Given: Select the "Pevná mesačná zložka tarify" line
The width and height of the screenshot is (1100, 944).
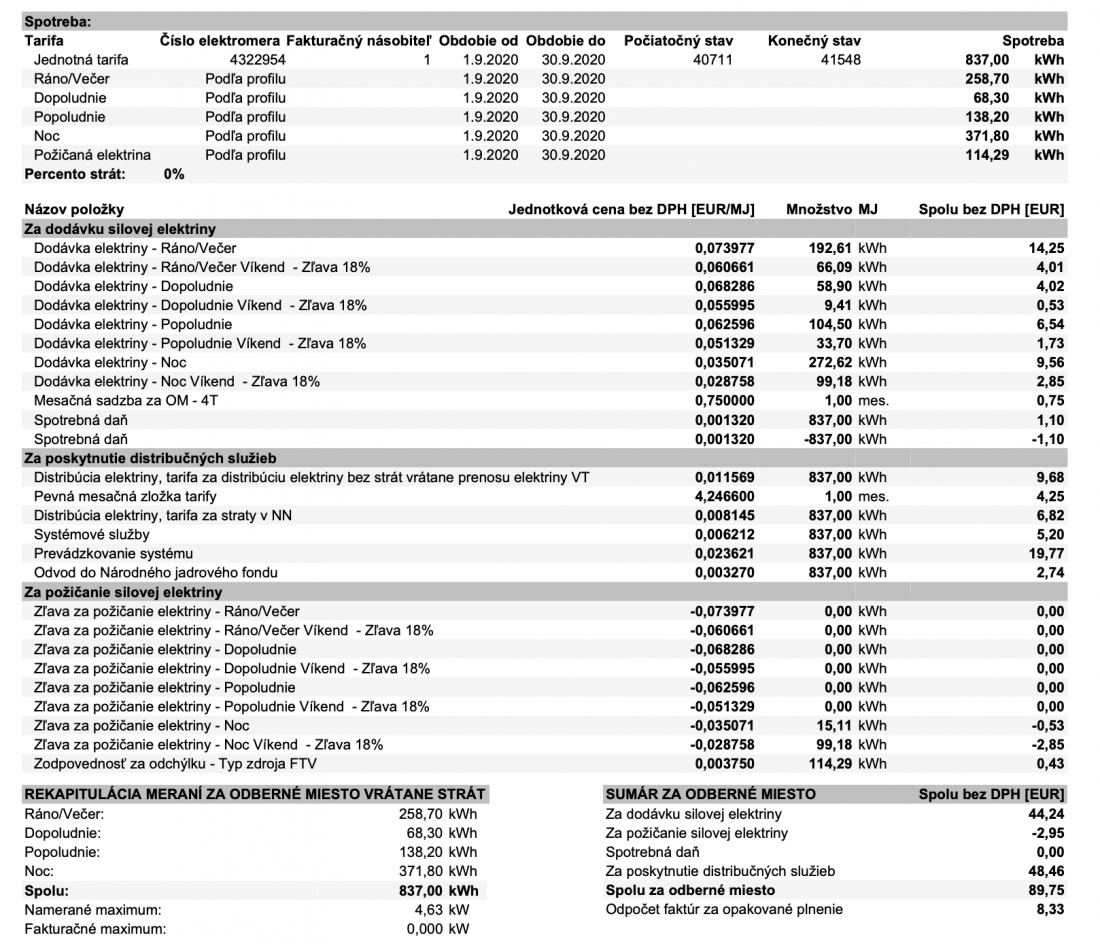Looking at the screenshot, I should pos(125,496).
